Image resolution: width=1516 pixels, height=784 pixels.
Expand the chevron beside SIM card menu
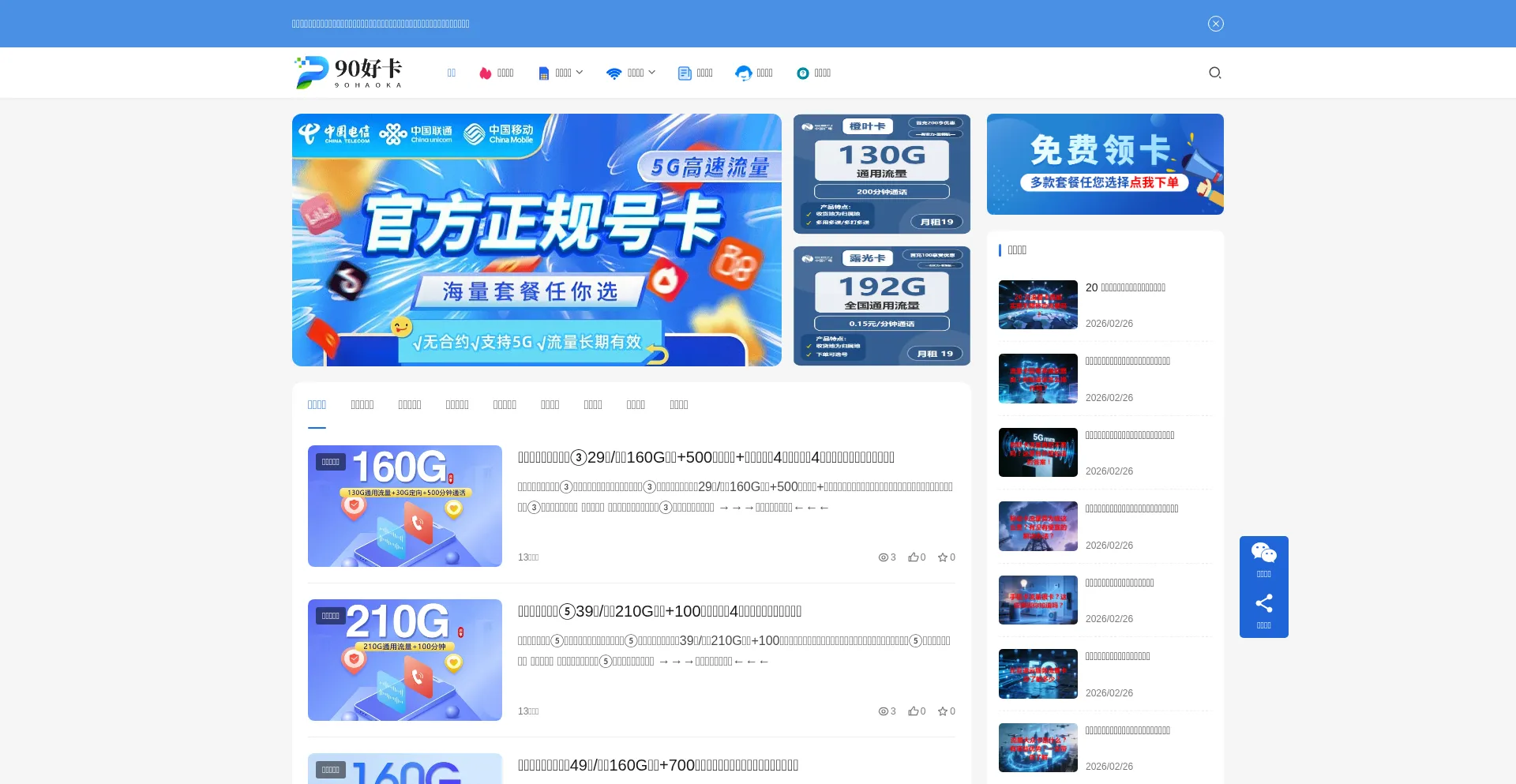coord(580,73)
